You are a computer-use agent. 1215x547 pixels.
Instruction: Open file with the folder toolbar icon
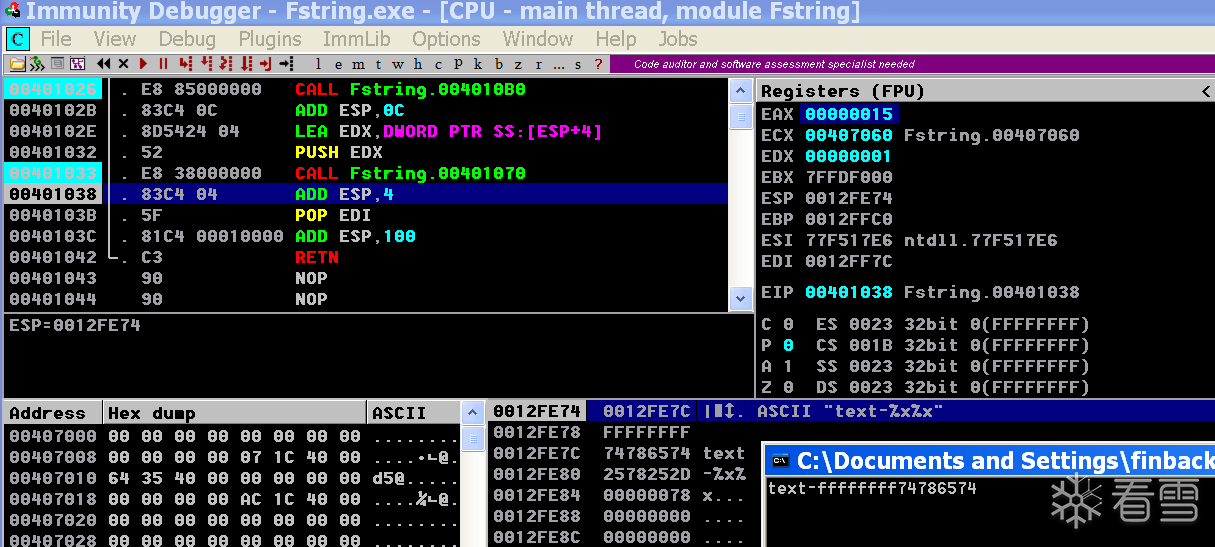click(17, 64)
